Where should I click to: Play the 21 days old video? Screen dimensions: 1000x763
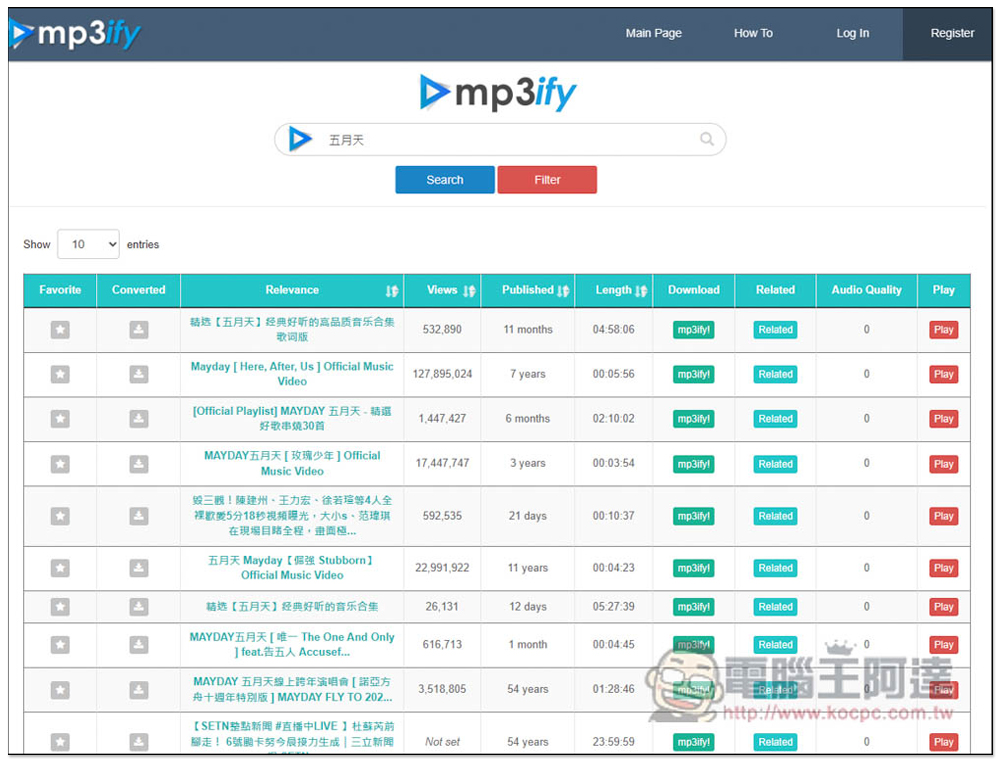point(943,516)
